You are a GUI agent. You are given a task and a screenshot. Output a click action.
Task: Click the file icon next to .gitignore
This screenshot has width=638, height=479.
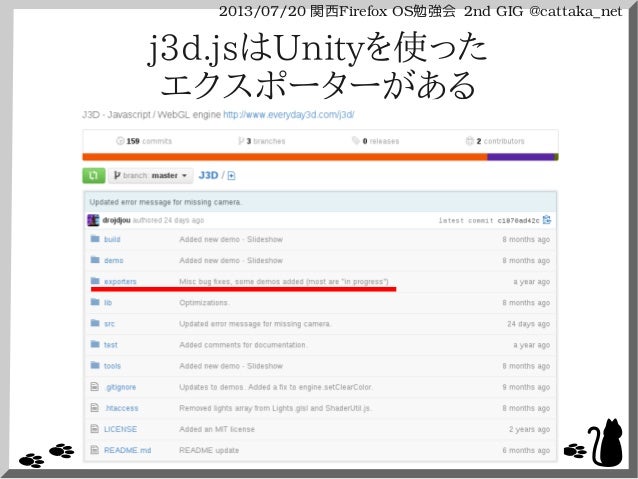pyautogui.click(x=94, y=387)
